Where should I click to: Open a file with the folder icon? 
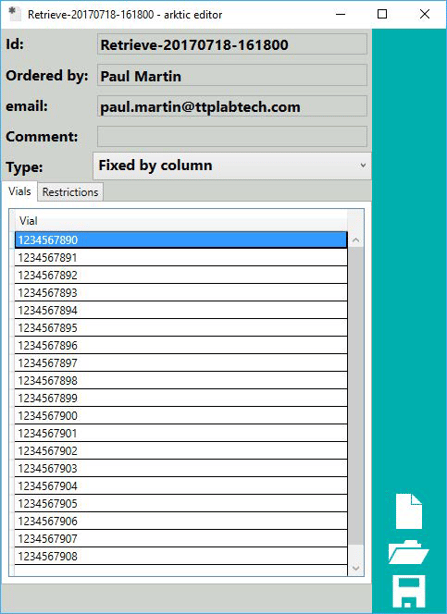pos(408,552)
